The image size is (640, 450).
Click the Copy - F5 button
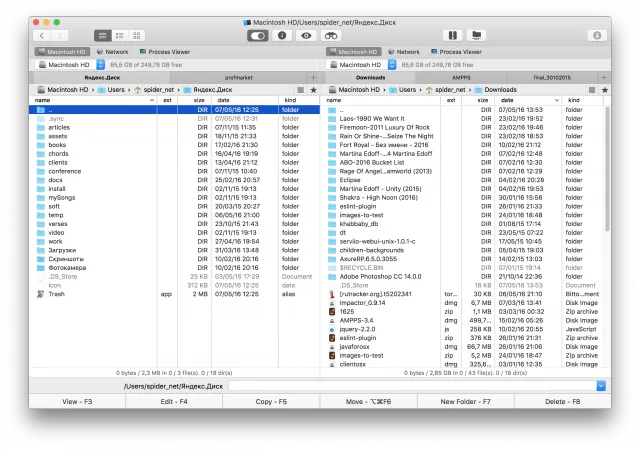[271, 402]
